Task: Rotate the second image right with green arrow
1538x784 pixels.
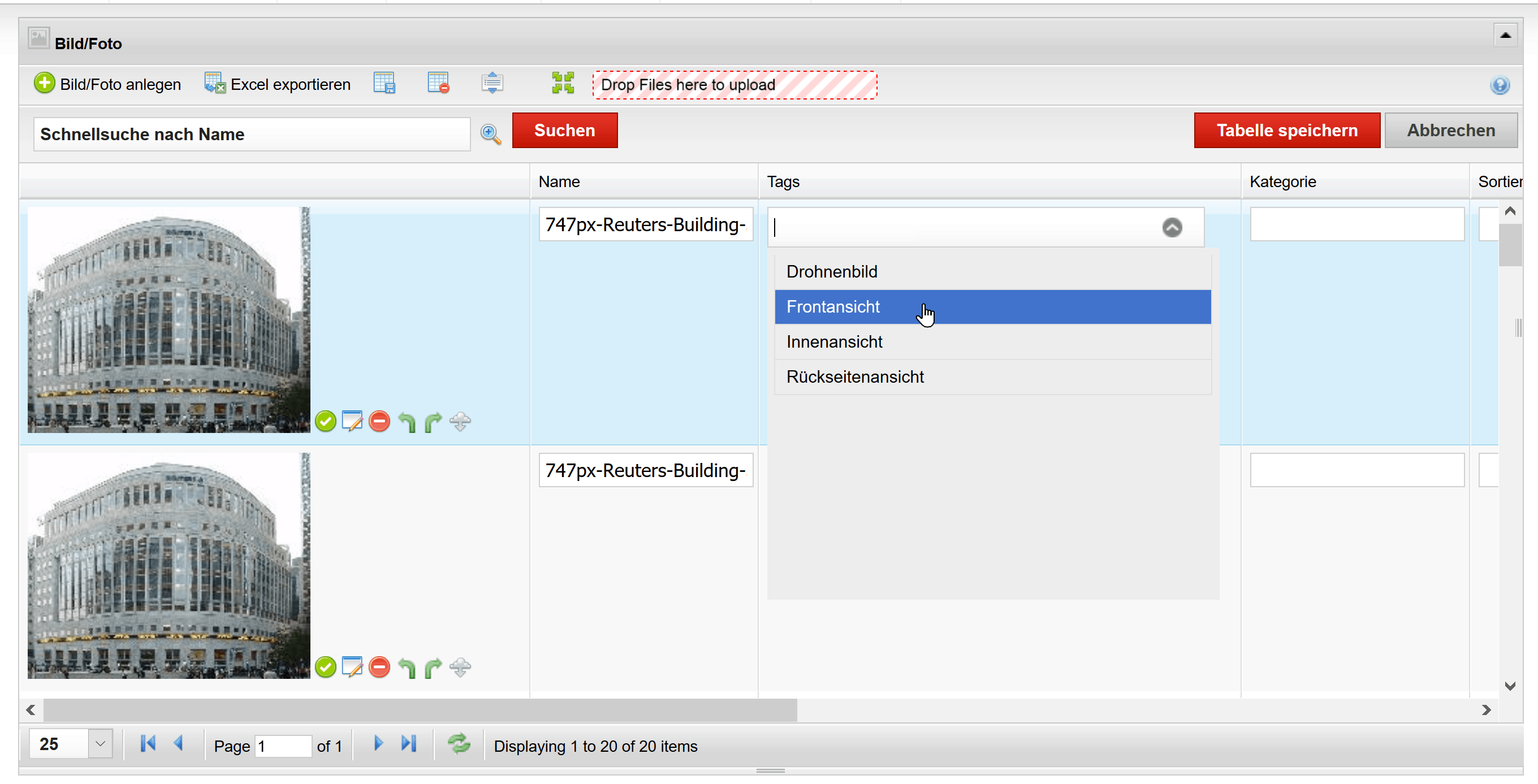Action: (x=434, y=667)
